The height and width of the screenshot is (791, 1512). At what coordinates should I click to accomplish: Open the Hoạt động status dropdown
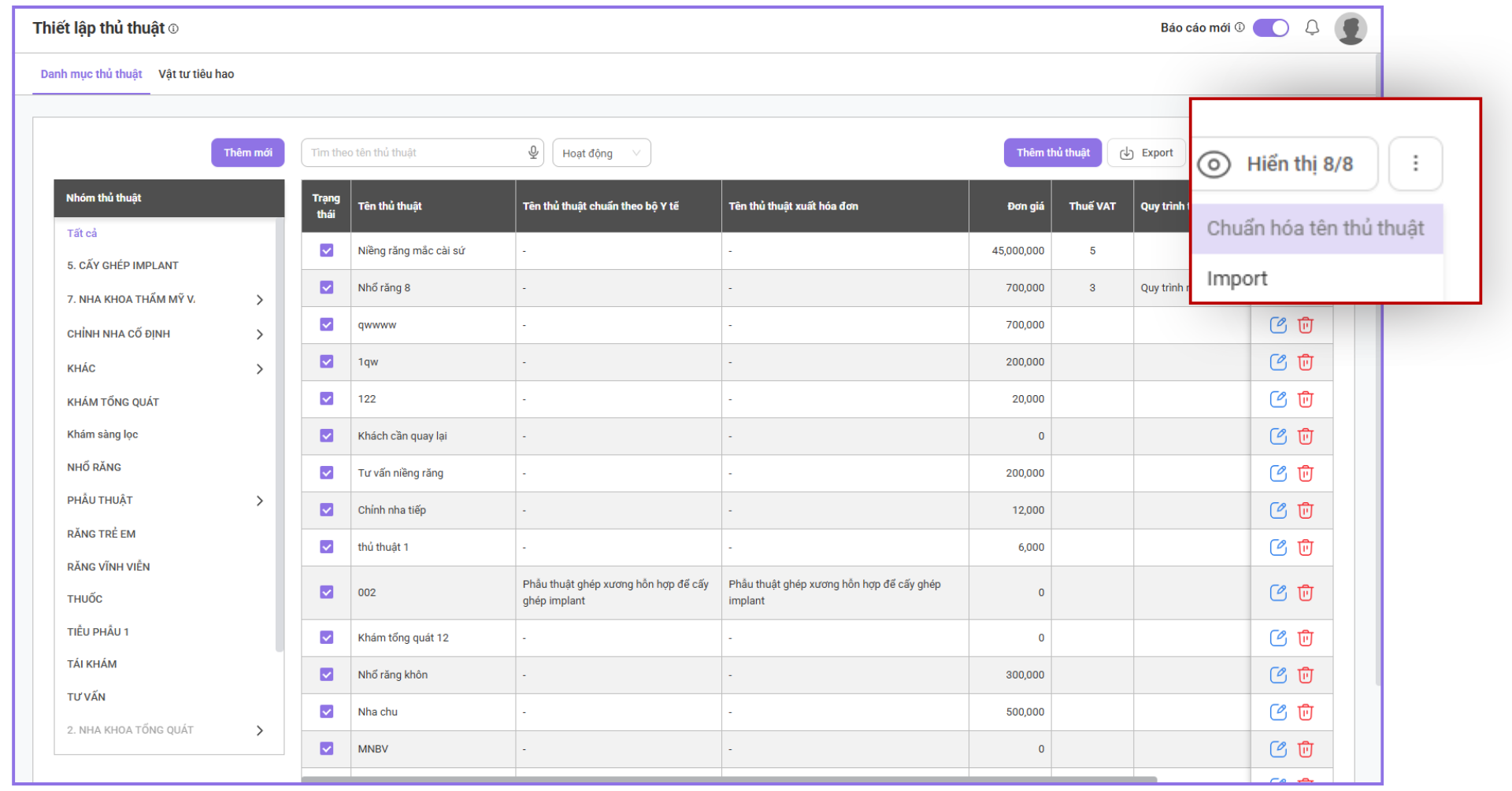click(x=602, y=153)
